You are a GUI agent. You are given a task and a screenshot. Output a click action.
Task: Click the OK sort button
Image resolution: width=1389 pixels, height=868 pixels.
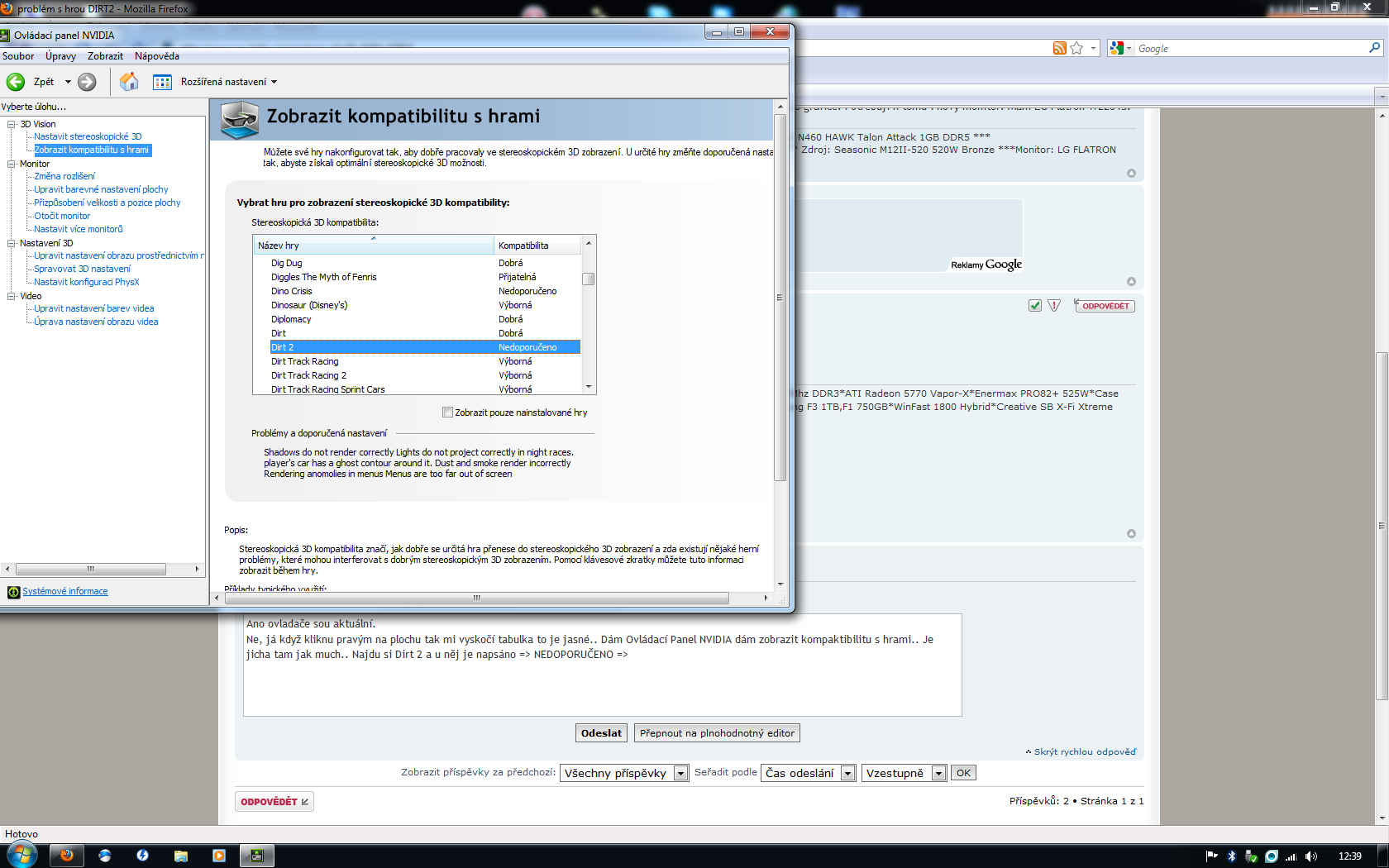coord(963,773)
